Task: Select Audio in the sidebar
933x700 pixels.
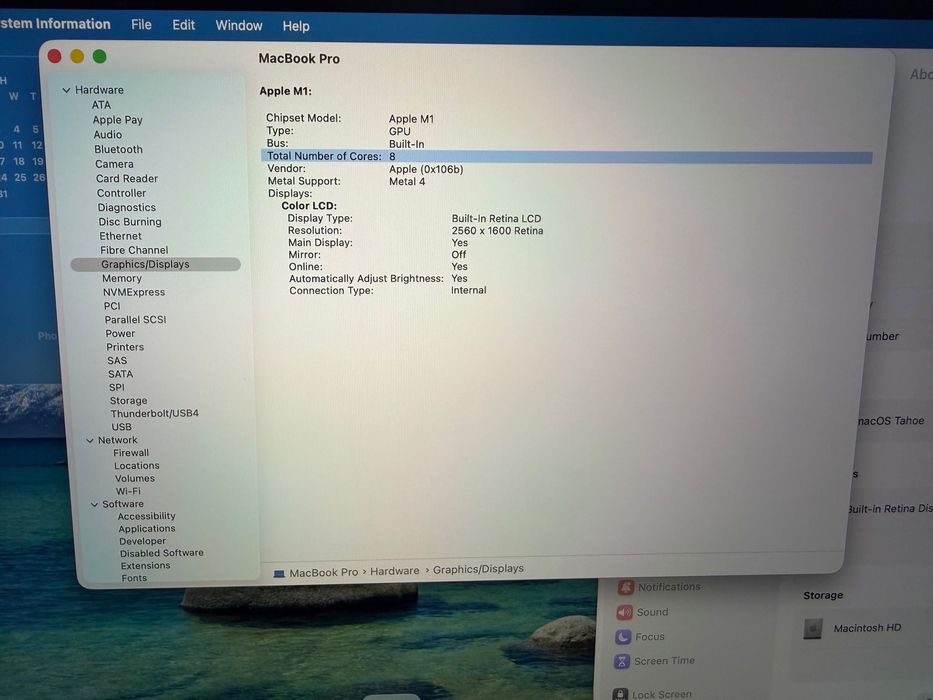Action: coord(107,135)
